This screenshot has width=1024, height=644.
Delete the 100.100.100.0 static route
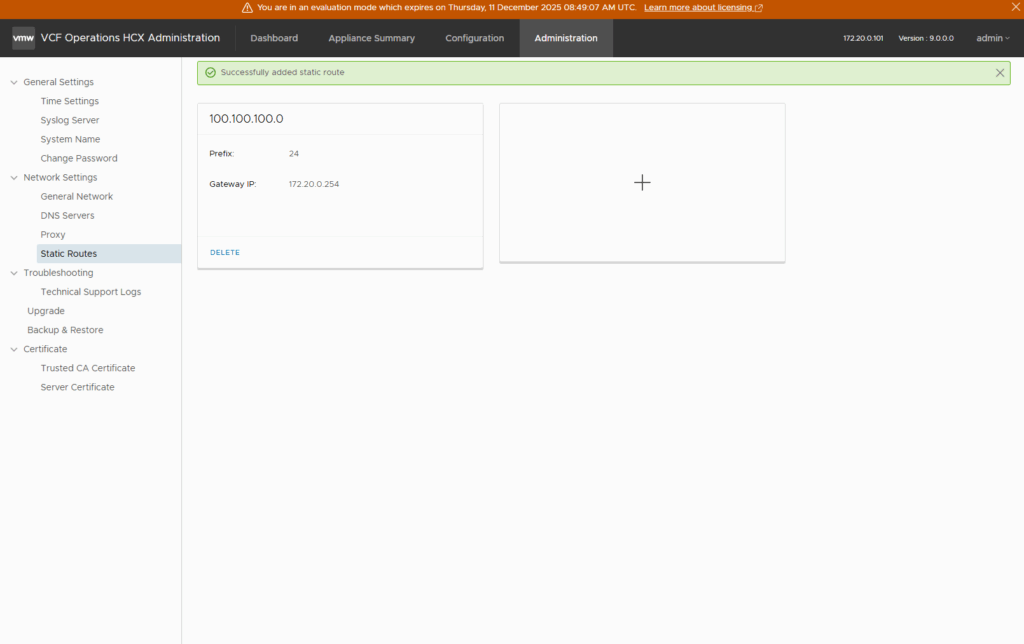(x=225, y=253)
